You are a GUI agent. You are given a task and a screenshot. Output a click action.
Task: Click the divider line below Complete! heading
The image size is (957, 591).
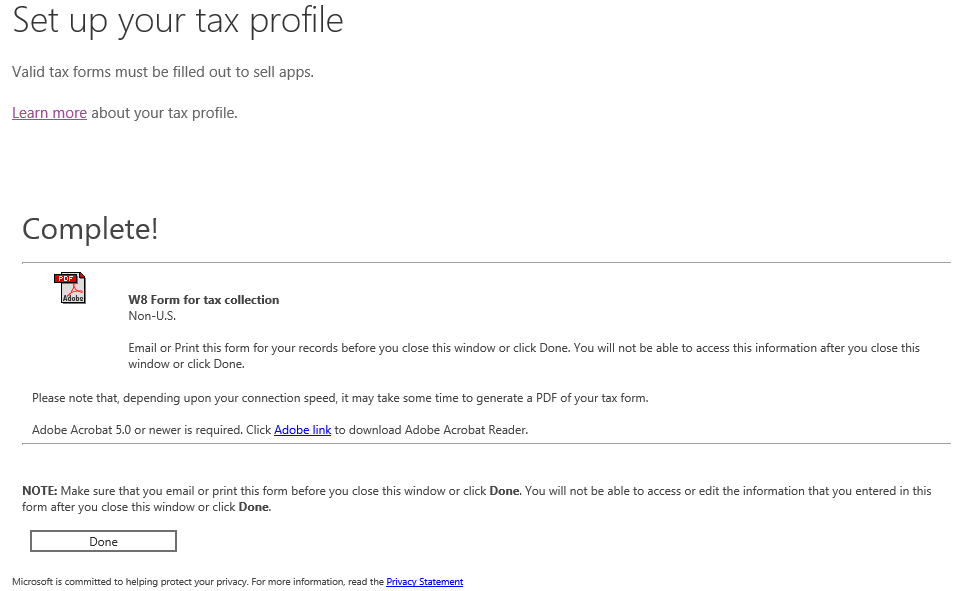(486, 263)
